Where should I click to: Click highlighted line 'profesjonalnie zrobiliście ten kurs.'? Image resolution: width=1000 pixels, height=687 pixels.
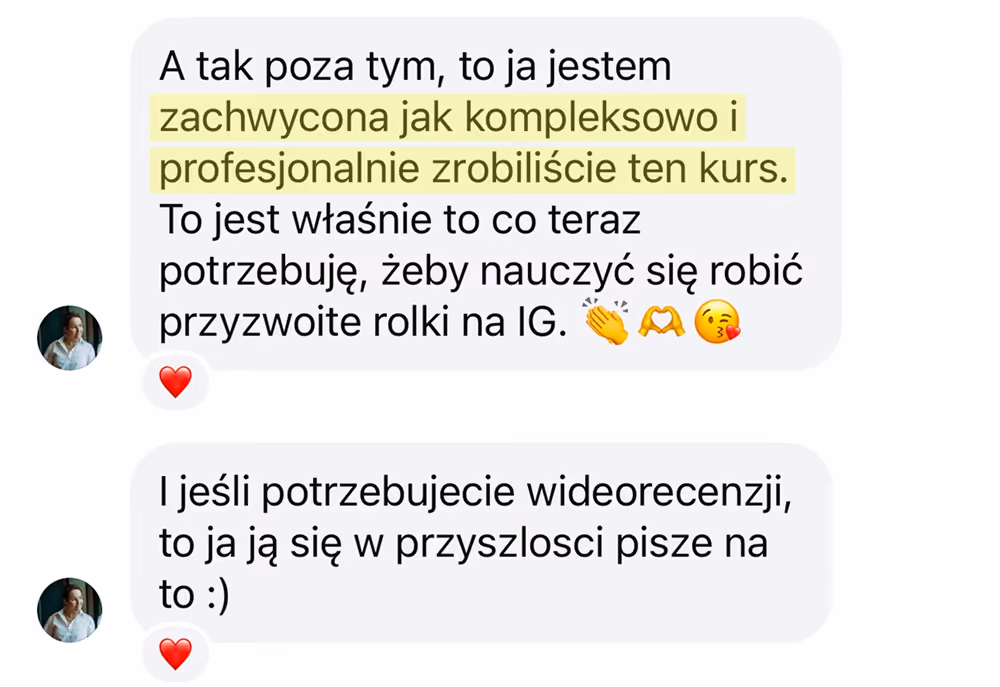click(473, 168)
